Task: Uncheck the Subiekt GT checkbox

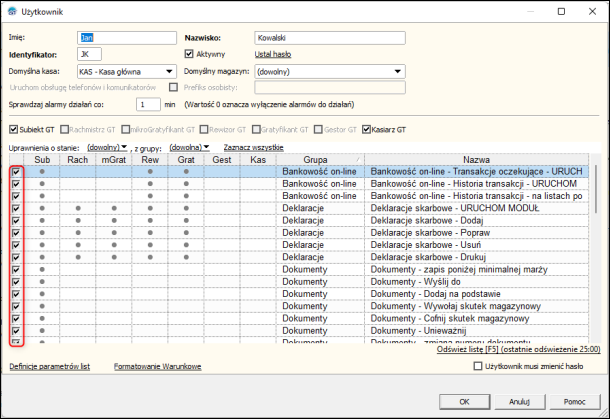Action: (x=13, y=129)
